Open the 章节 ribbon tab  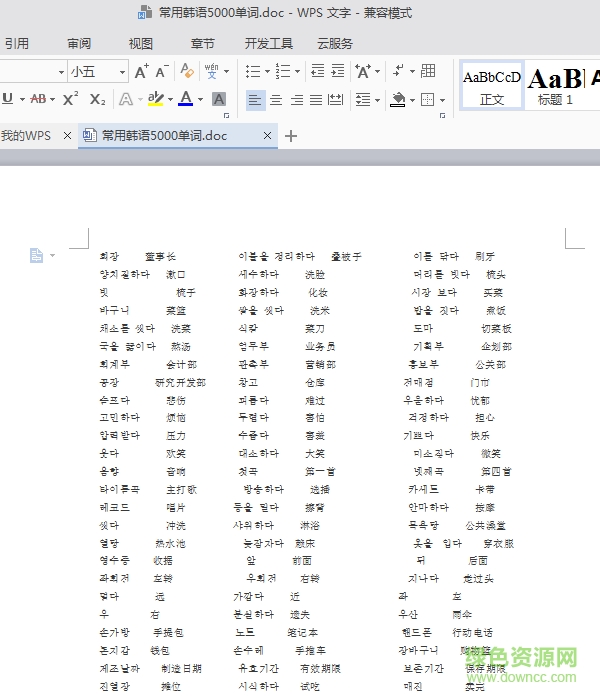tap(202, 43)
